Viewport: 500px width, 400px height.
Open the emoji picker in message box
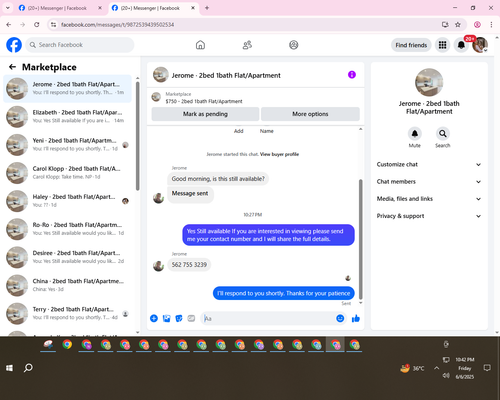click(340, 318)
